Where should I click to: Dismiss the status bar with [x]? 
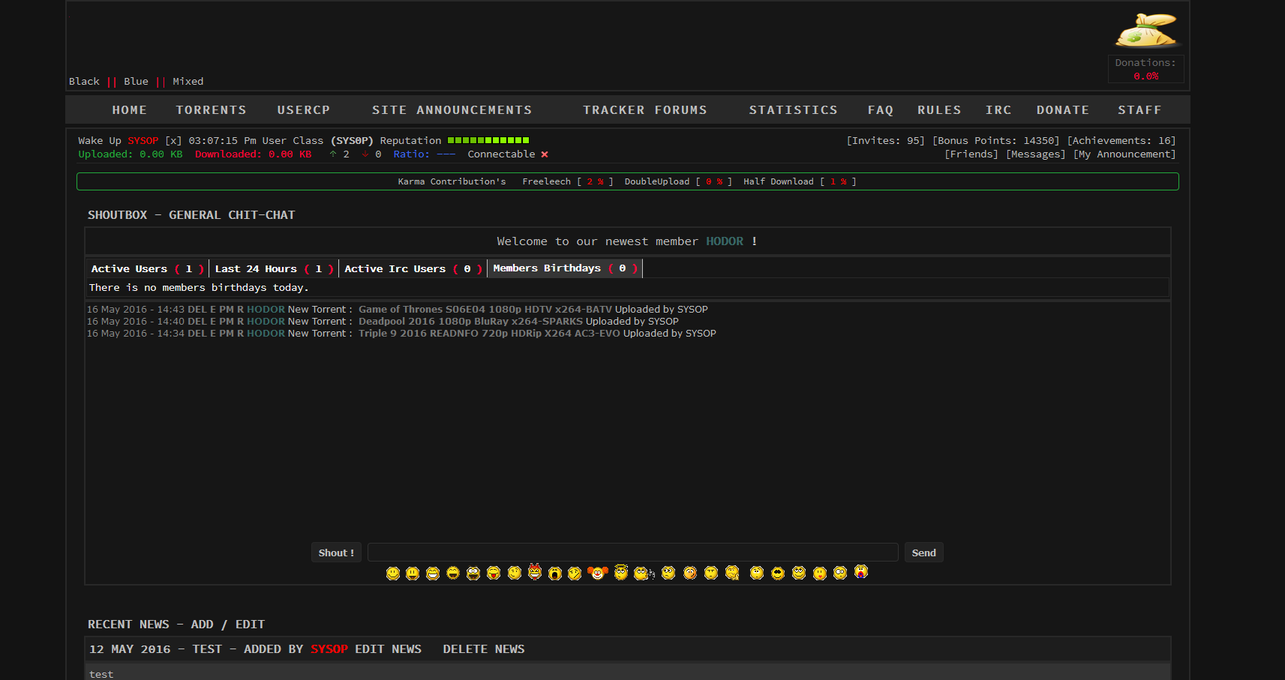point(173,141)
